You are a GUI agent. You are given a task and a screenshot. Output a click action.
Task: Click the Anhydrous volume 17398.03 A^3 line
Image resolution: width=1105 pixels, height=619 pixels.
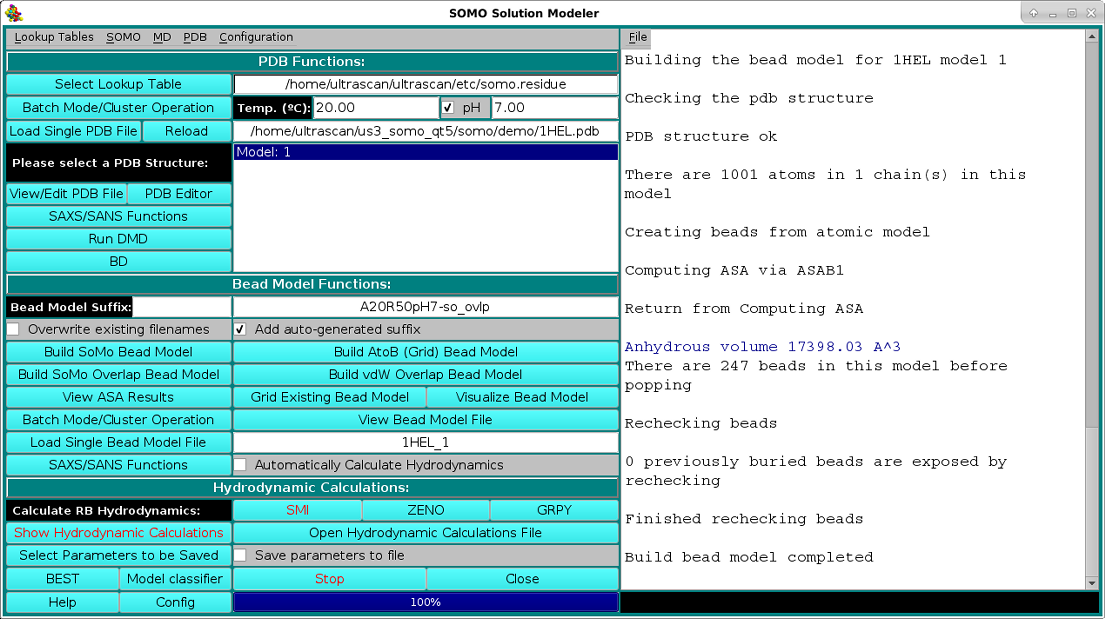tap(763, 347)
